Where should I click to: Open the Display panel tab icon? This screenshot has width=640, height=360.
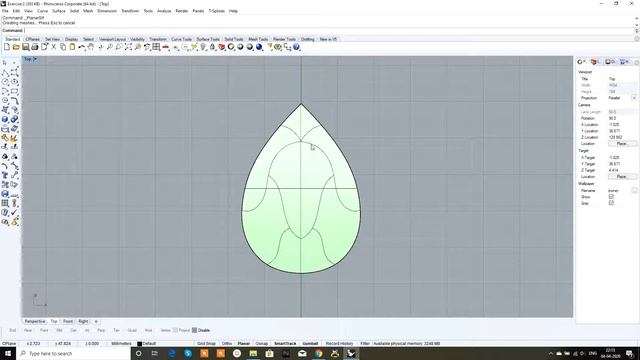pos(610,62)
